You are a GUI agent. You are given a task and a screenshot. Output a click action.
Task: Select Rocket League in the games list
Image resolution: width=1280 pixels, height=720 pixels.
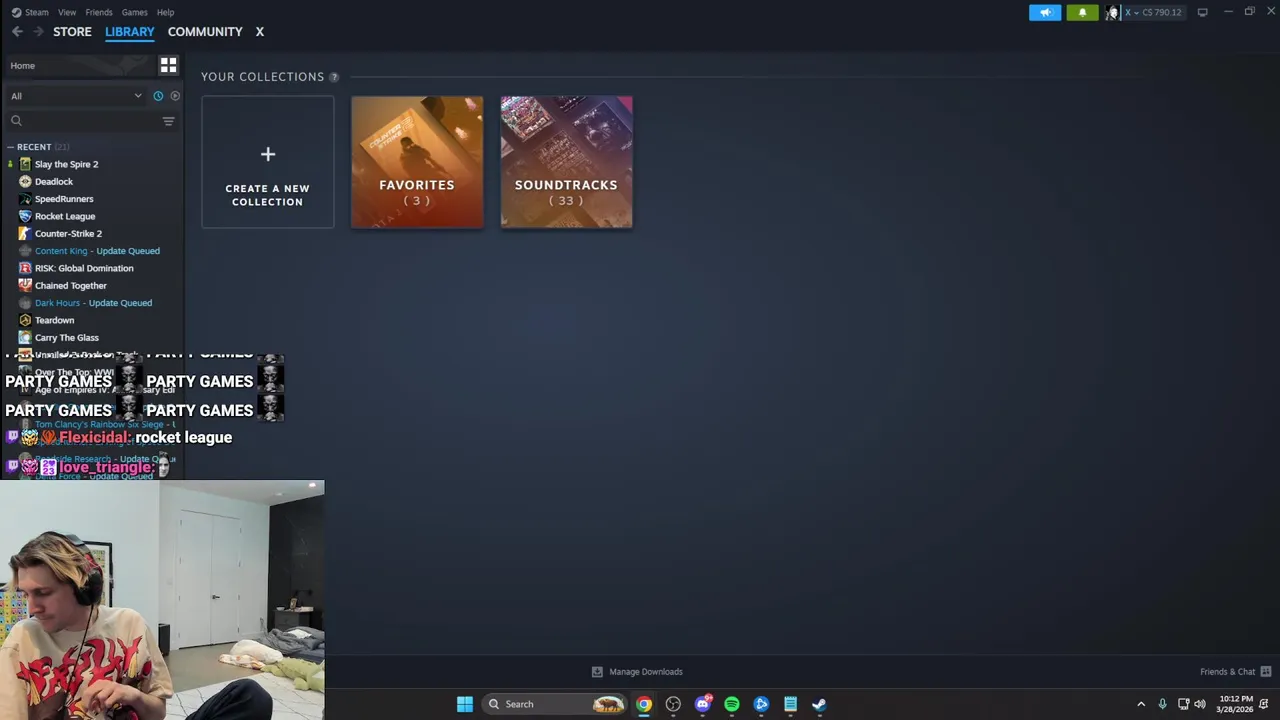(65, 216)
